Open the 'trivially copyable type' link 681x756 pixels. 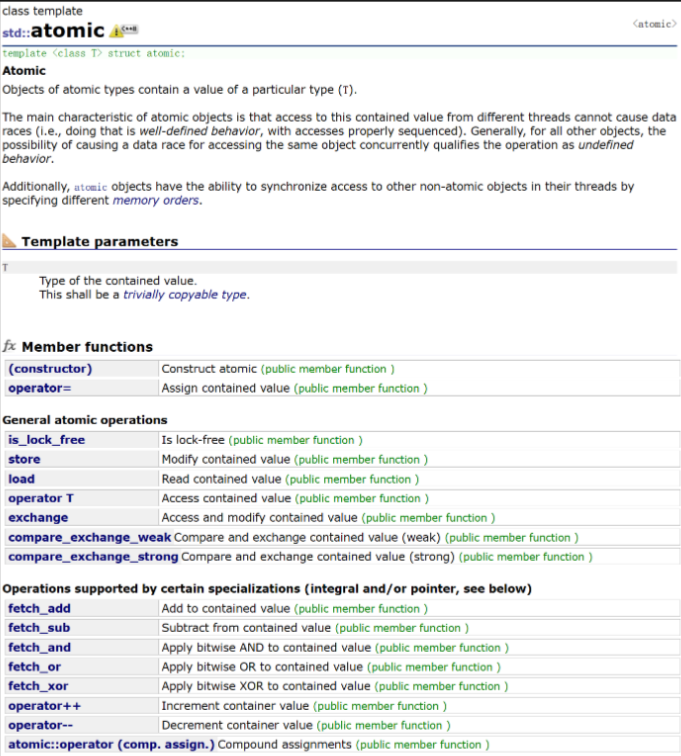click(x=185, y=295)
